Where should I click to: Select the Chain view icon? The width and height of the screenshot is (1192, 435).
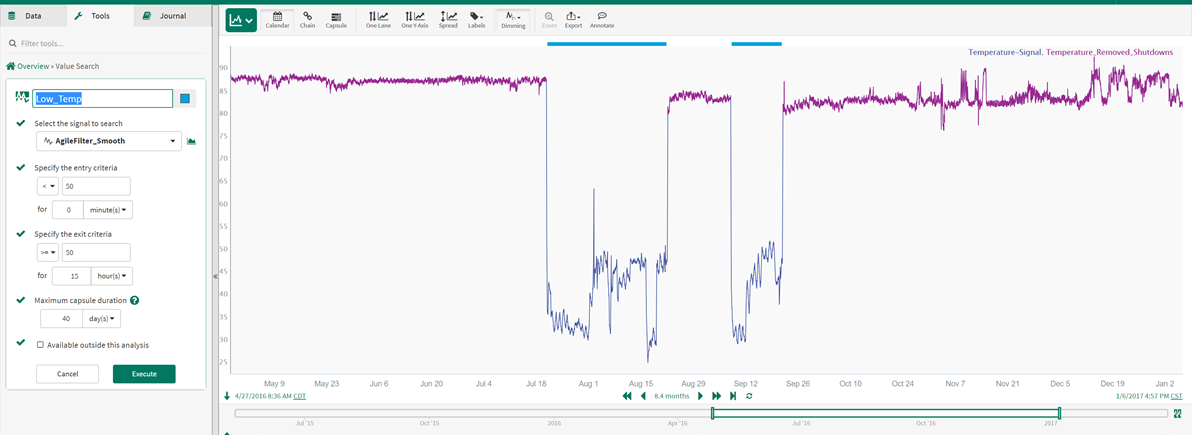[307, 19]
